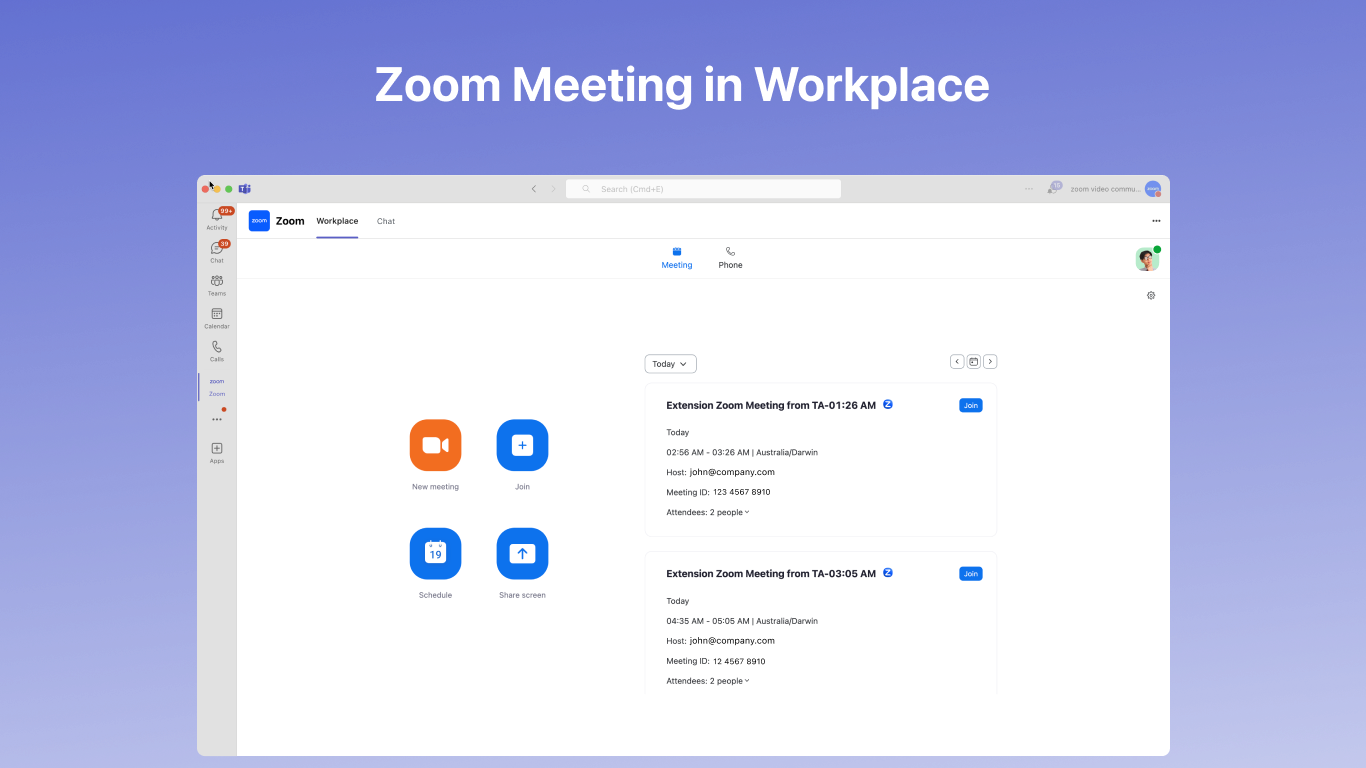Join the TA-01:26 AM meeting
This screenshot has height=768, width=1366.
971,405
